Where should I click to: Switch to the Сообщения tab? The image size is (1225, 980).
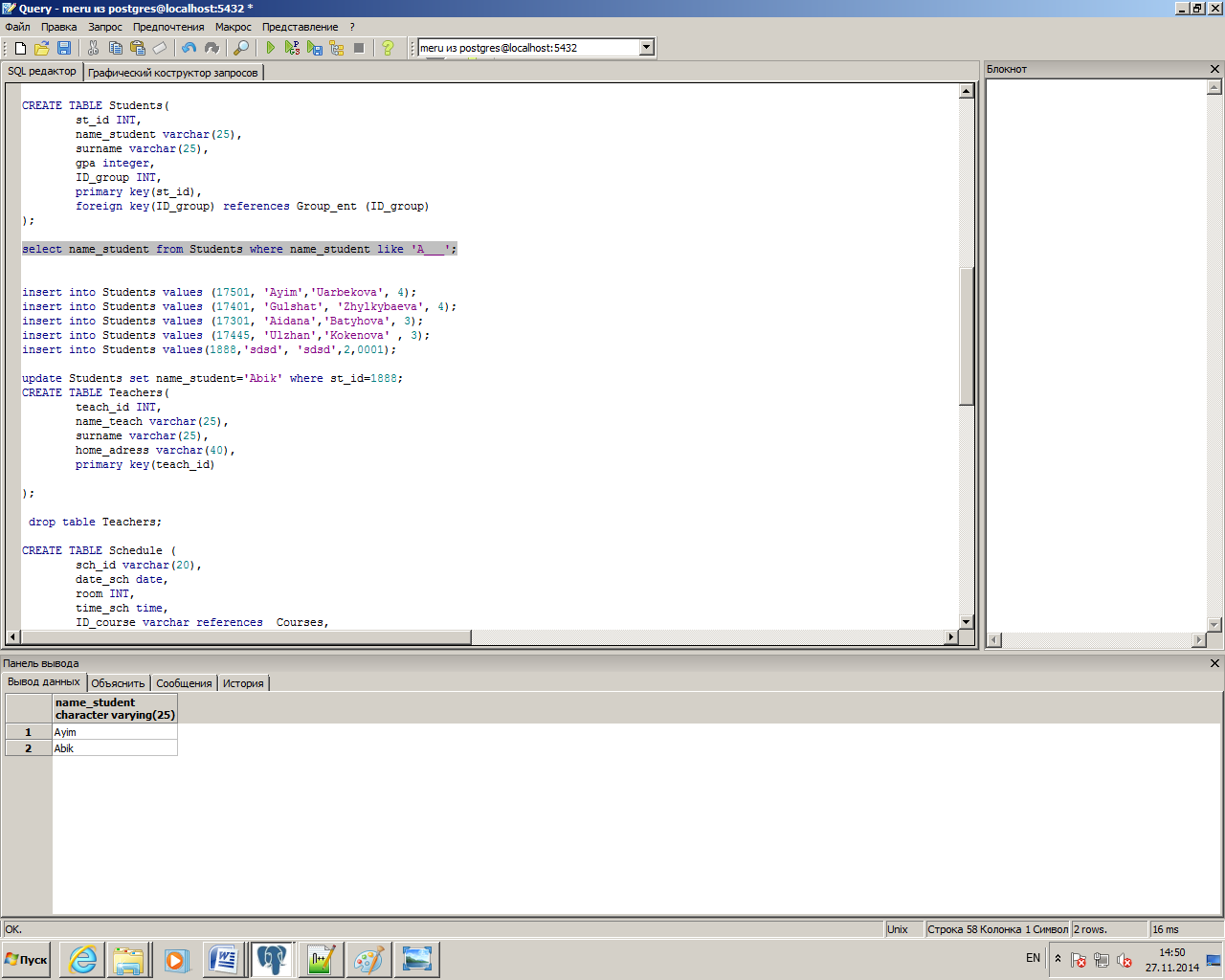click(184, 683)
